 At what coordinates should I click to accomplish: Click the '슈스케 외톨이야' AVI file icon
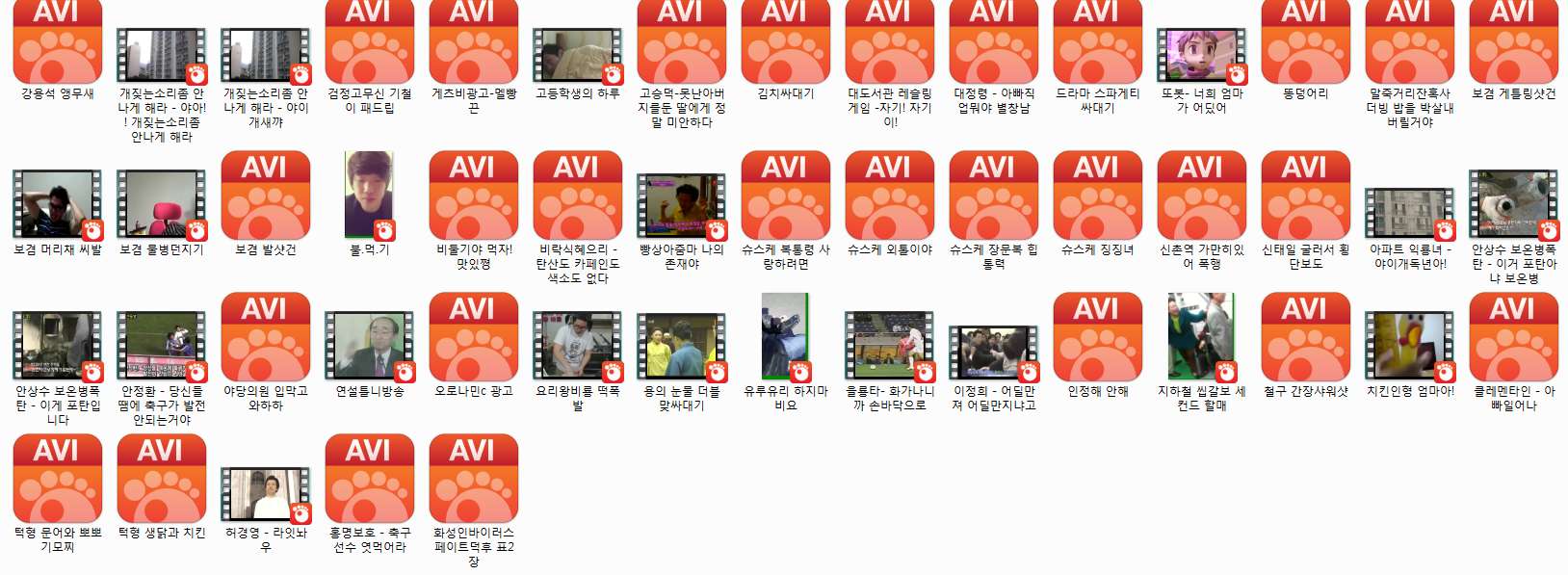click(x=889, y=196)
